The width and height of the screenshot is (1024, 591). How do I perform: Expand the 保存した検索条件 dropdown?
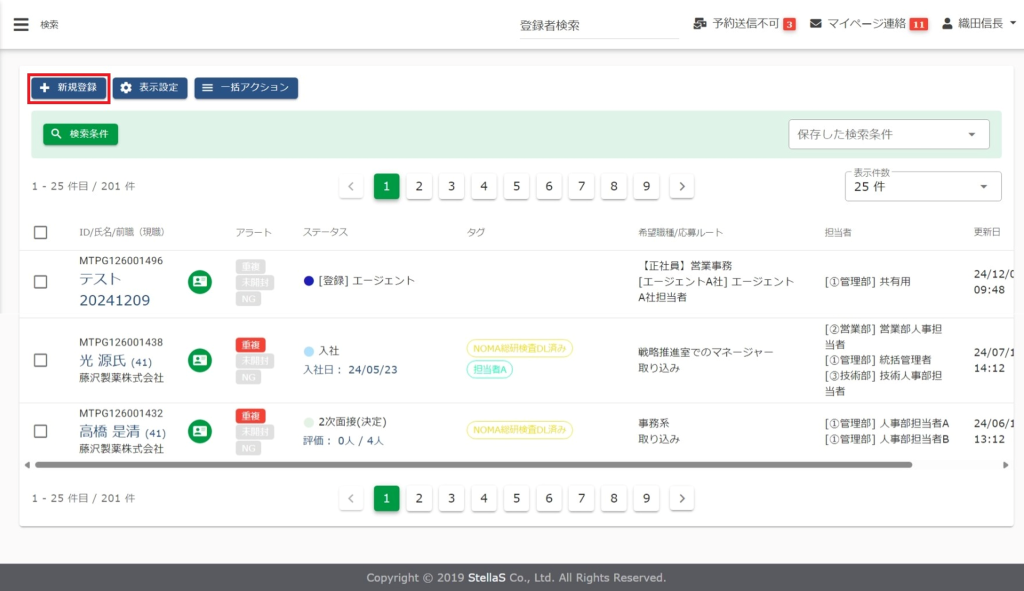(x=888, y=134)
